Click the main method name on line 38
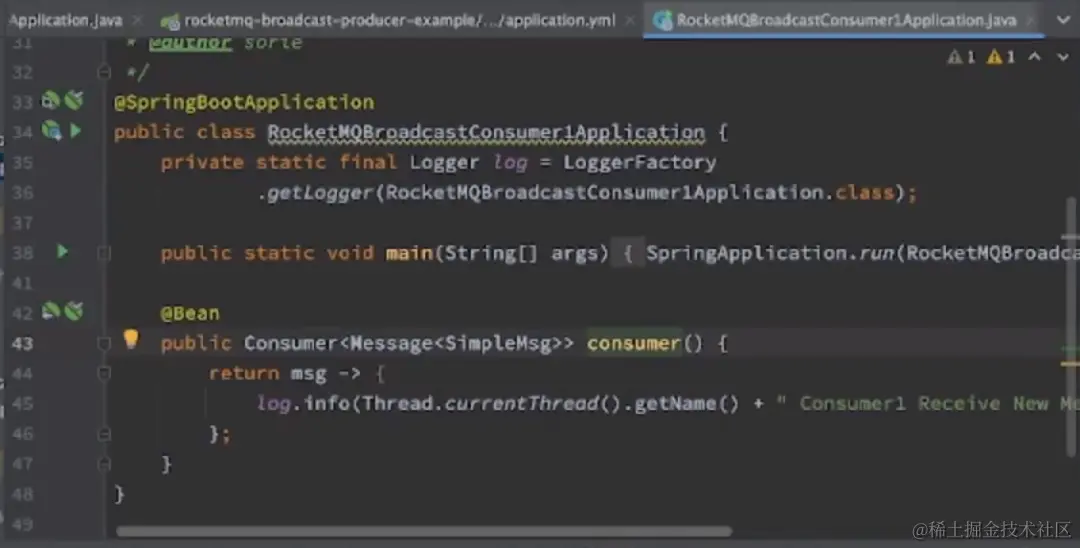The image size is (1080, 548). click(x=409, y=253)
